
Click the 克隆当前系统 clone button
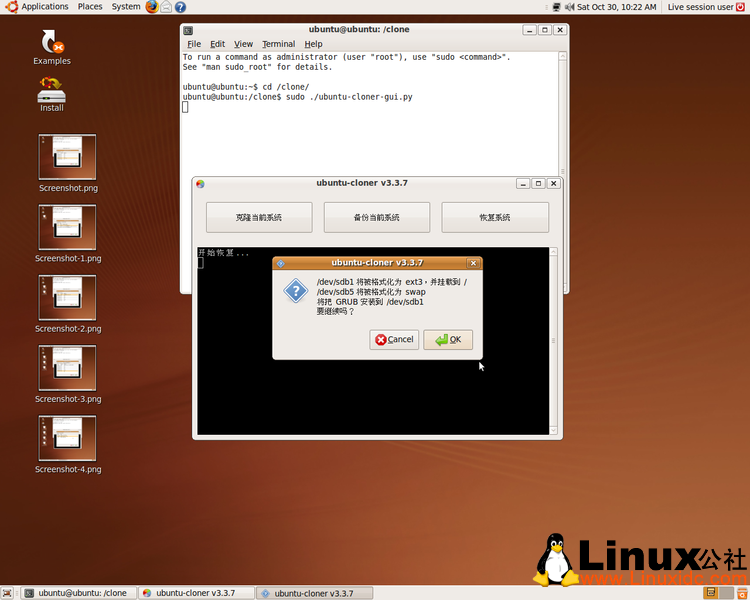(259, 218)
